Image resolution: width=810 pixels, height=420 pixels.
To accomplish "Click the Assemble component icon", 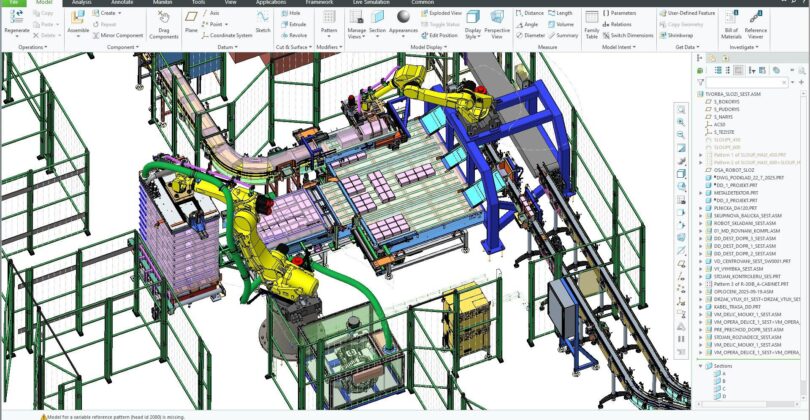I will point(78,20).
